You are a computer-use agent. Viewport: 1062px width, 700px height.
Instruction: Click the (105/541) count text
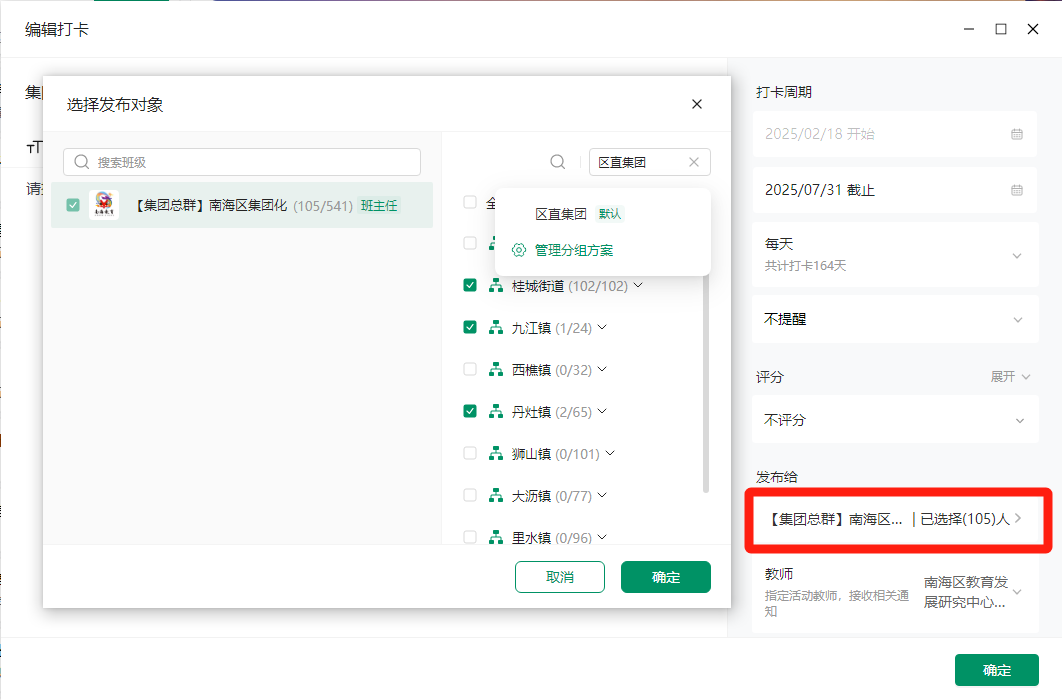tap(323, 205)
